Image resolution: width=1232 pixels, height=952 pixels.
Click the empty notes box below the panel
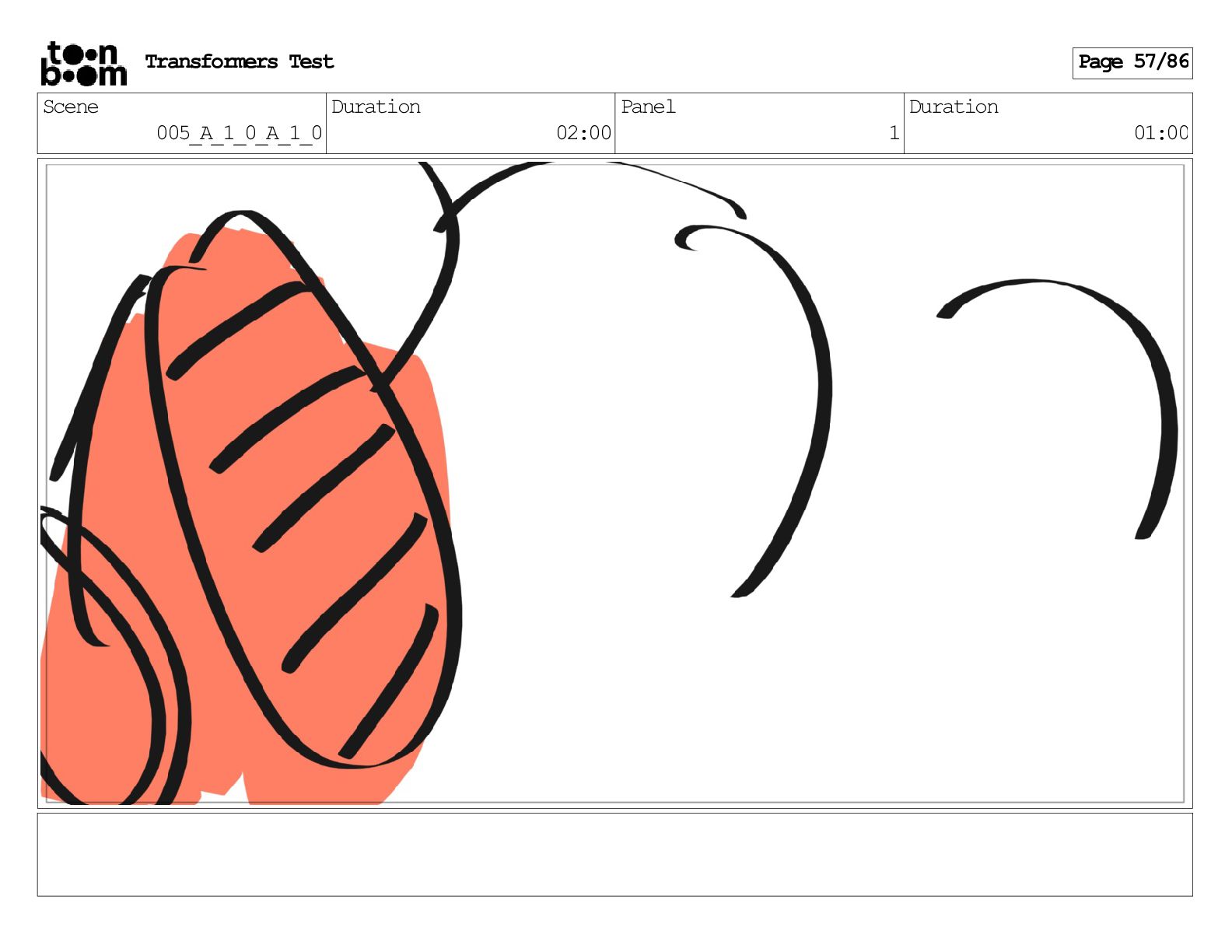click(x=614, y=855)
